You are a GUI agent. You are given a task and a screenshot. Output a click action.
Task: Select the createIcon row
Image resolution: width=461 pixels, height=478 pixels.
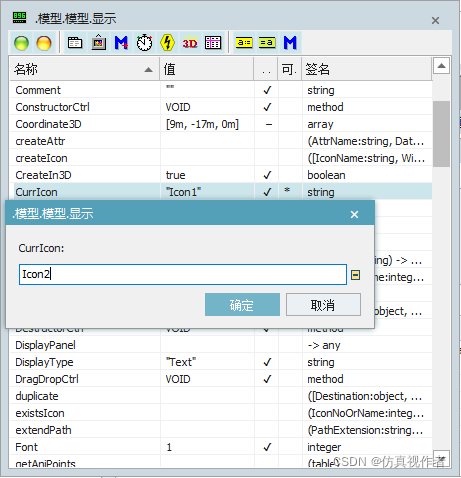(221, 158)
